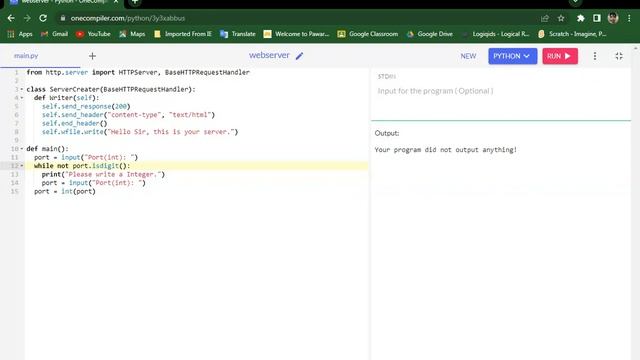This screenshot has width=640, height=360.
Task: Open a new browser tab with the plus button
Action: (135, 2)
